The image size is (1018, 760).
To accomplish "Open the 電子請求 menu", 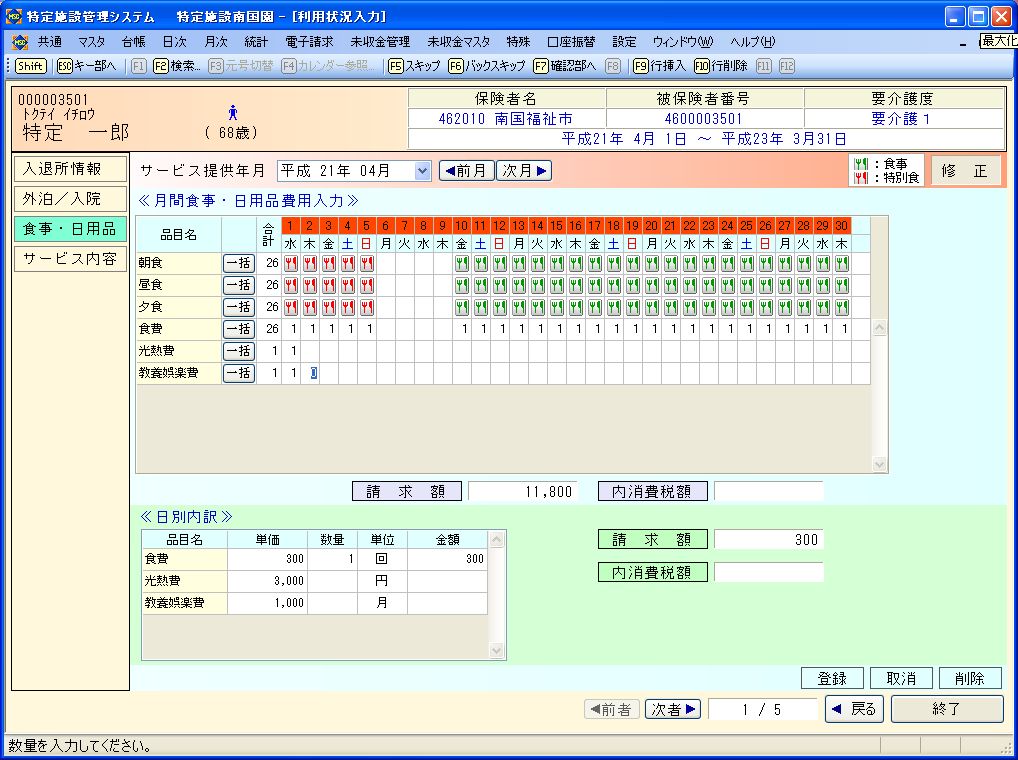I will [309, 42].
